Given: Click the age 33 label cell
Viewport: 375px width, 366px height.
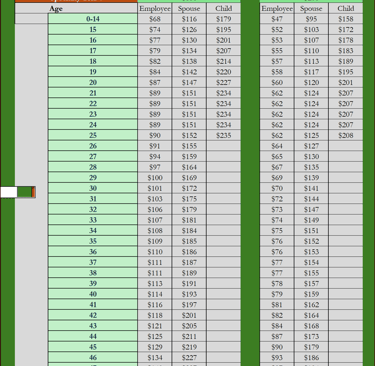Looking at the screenshot, I should pyautogui.click(x=93, y=220).
